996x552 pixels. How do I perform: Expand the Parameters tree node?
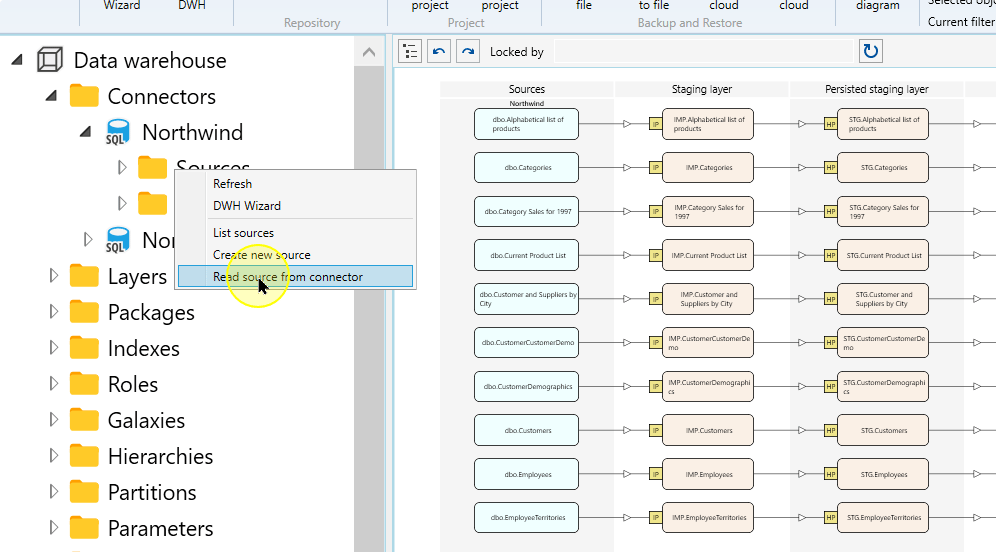pyautogui.click(x=54, y=528)
